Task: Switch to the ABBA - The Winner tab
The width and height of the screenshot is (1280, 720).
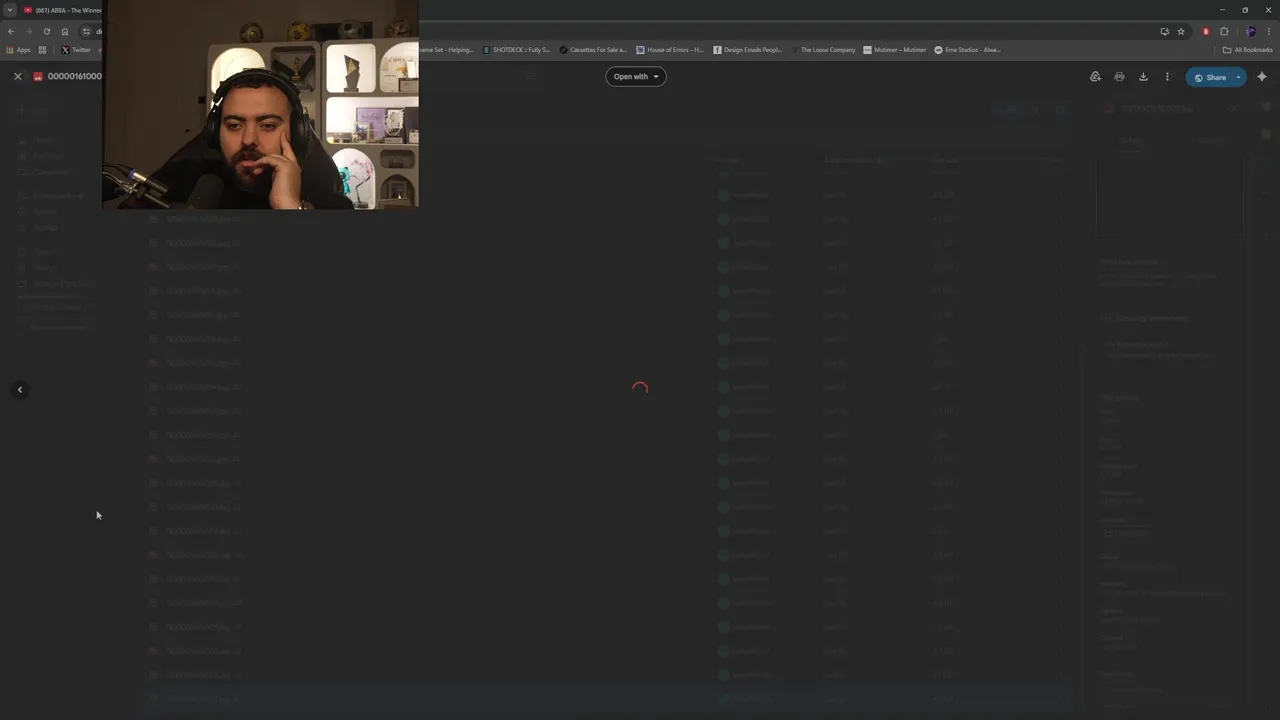Action: point(62,10)
